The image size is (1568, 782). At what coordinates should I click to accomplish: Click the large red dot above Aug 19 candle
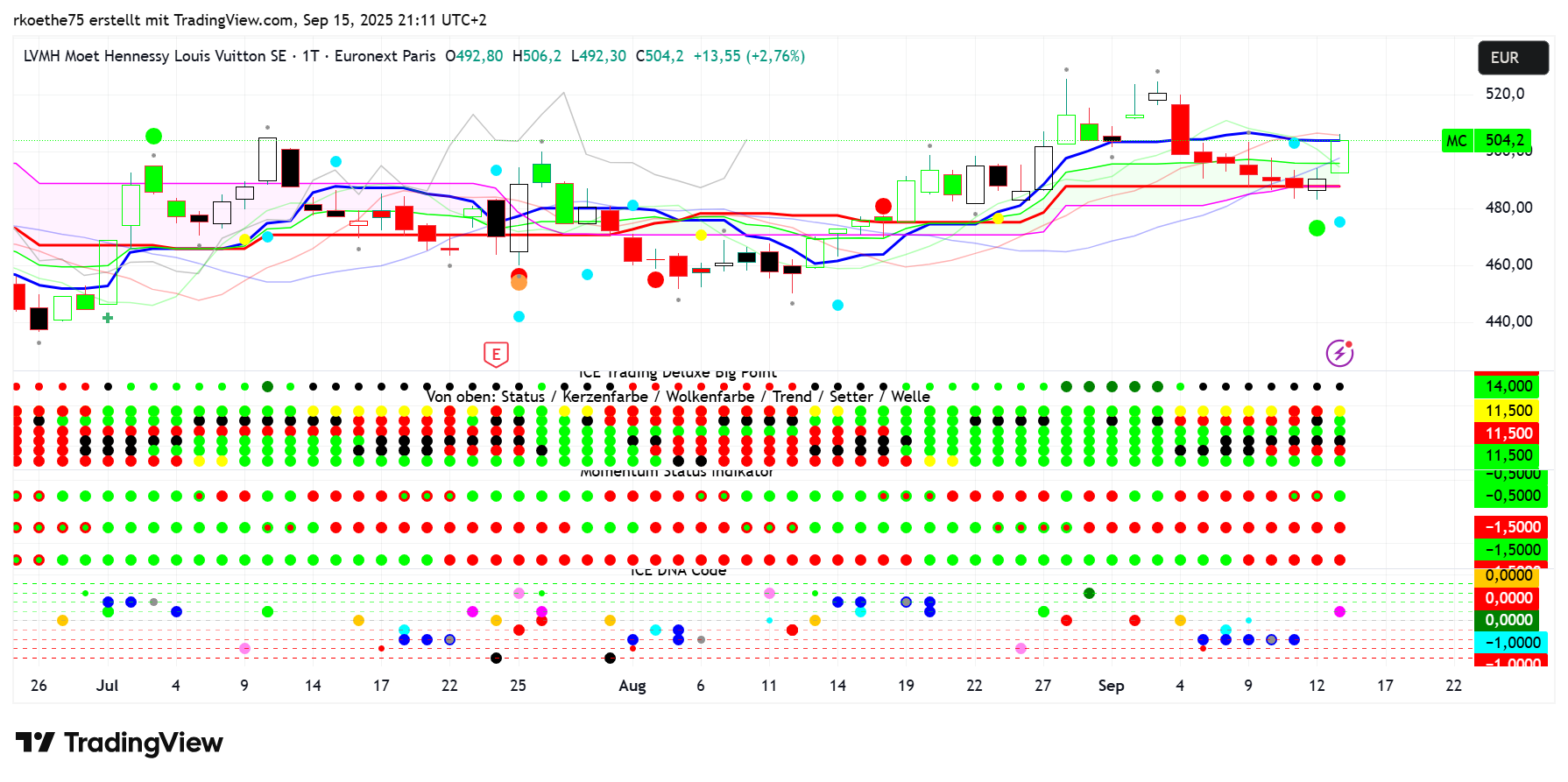883,207
